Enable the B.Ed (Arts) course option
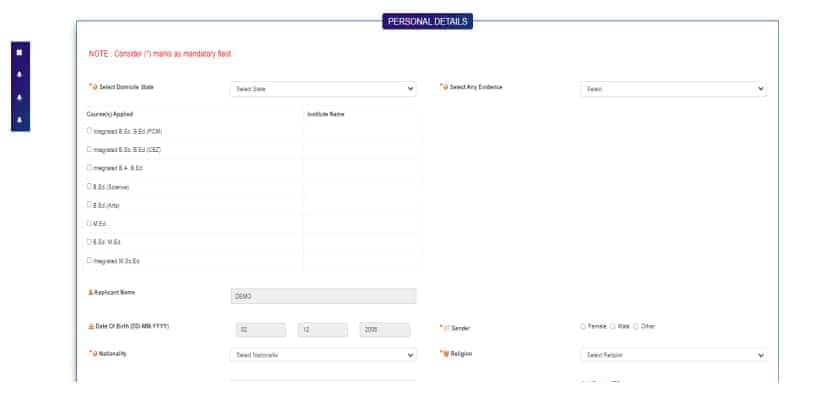The height and width of the screenshot is (396, 817). 89,205
